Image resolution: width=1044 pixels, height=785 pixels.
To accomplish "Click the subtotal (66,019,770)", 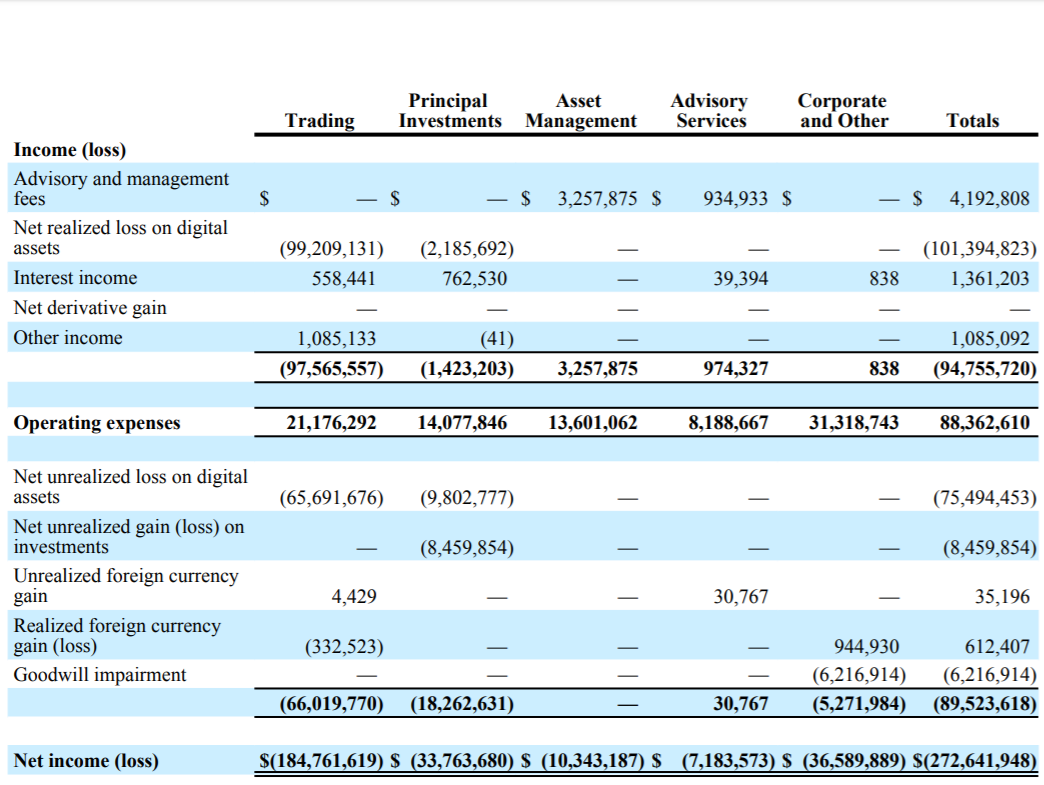I will (x=332, y=704).
